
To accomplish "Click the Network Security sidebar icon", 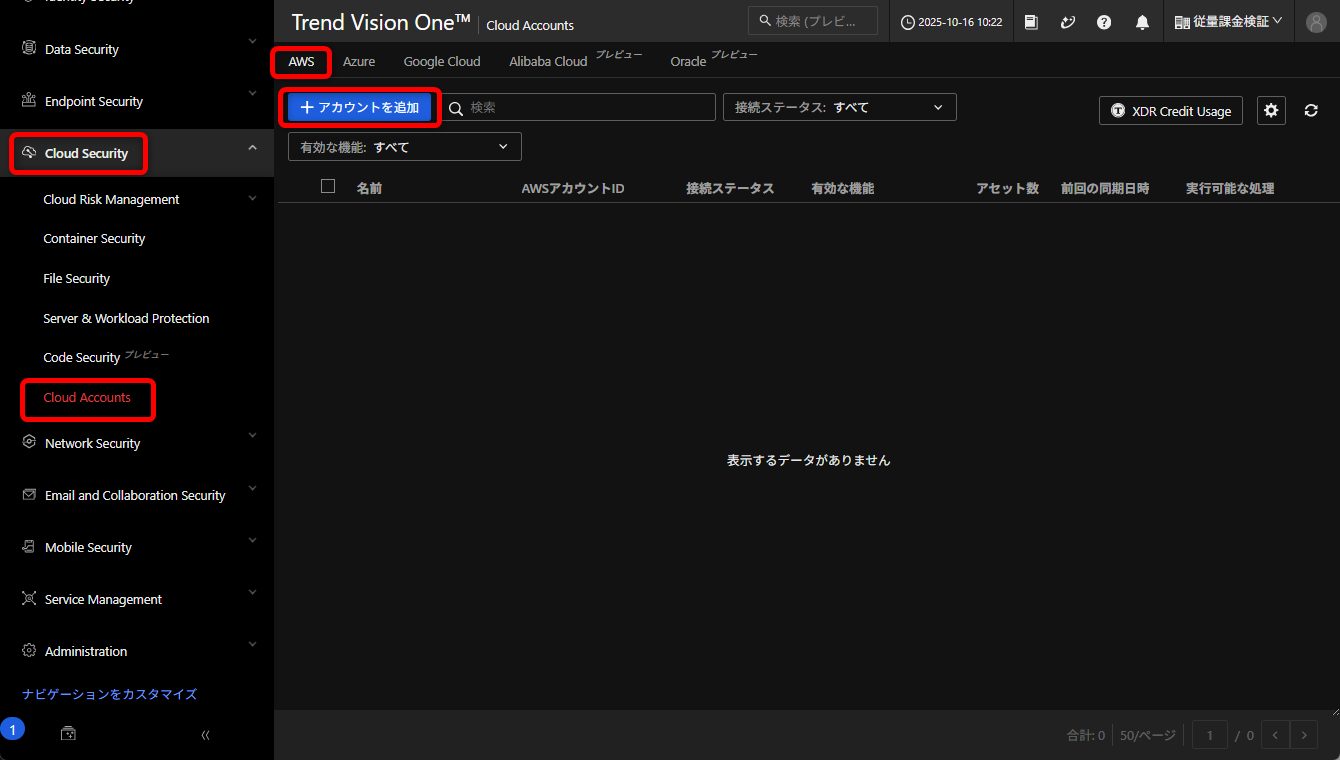I will click(28, 442).
